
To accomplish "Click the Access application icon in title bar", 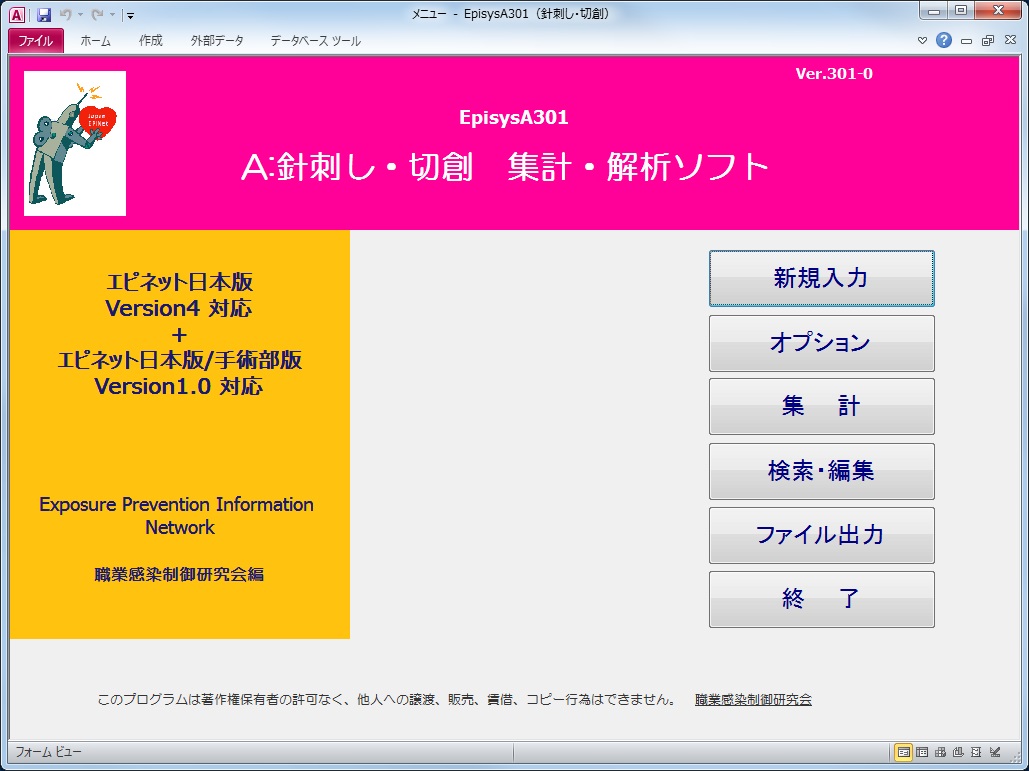I will tap(17, 15).
